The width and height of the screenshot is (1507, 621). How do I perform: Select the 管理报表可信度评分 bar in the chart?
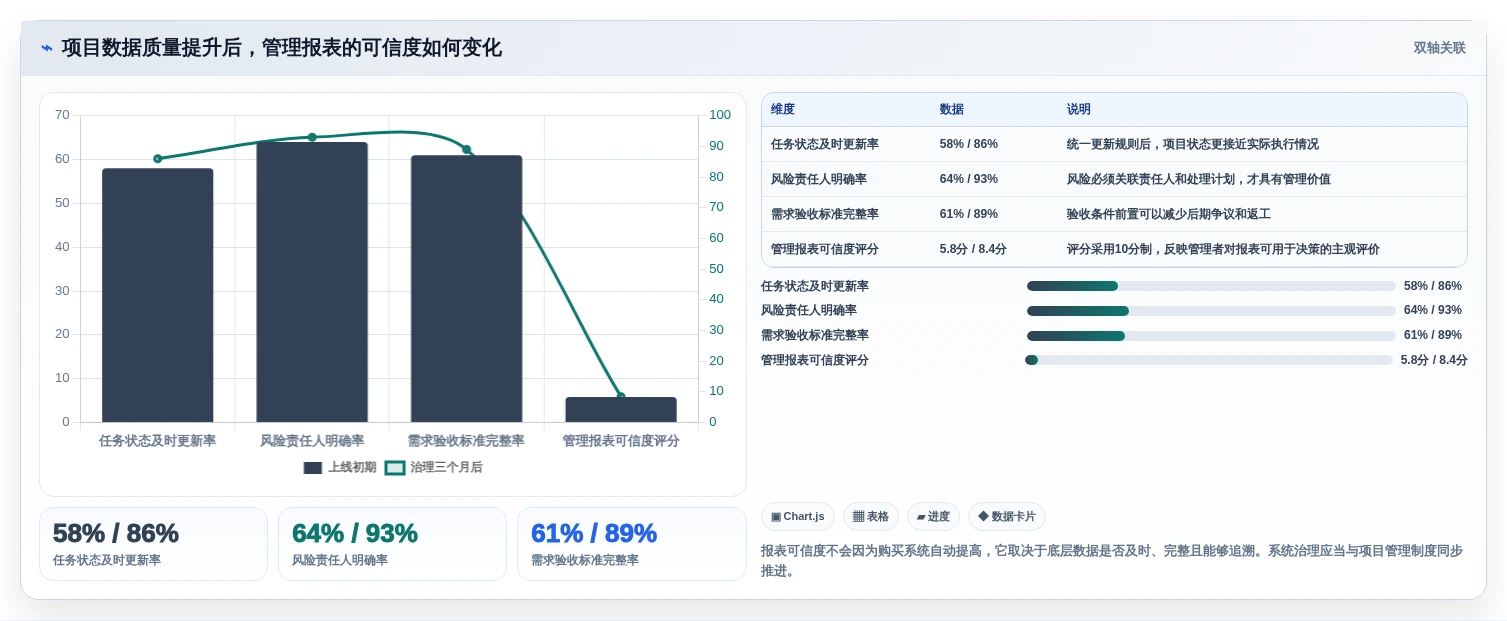pos(621,410)
